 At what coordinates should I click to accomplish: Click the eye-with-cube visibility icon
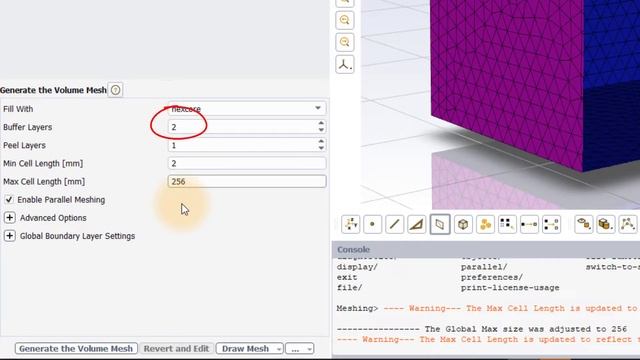pos(584,224)
